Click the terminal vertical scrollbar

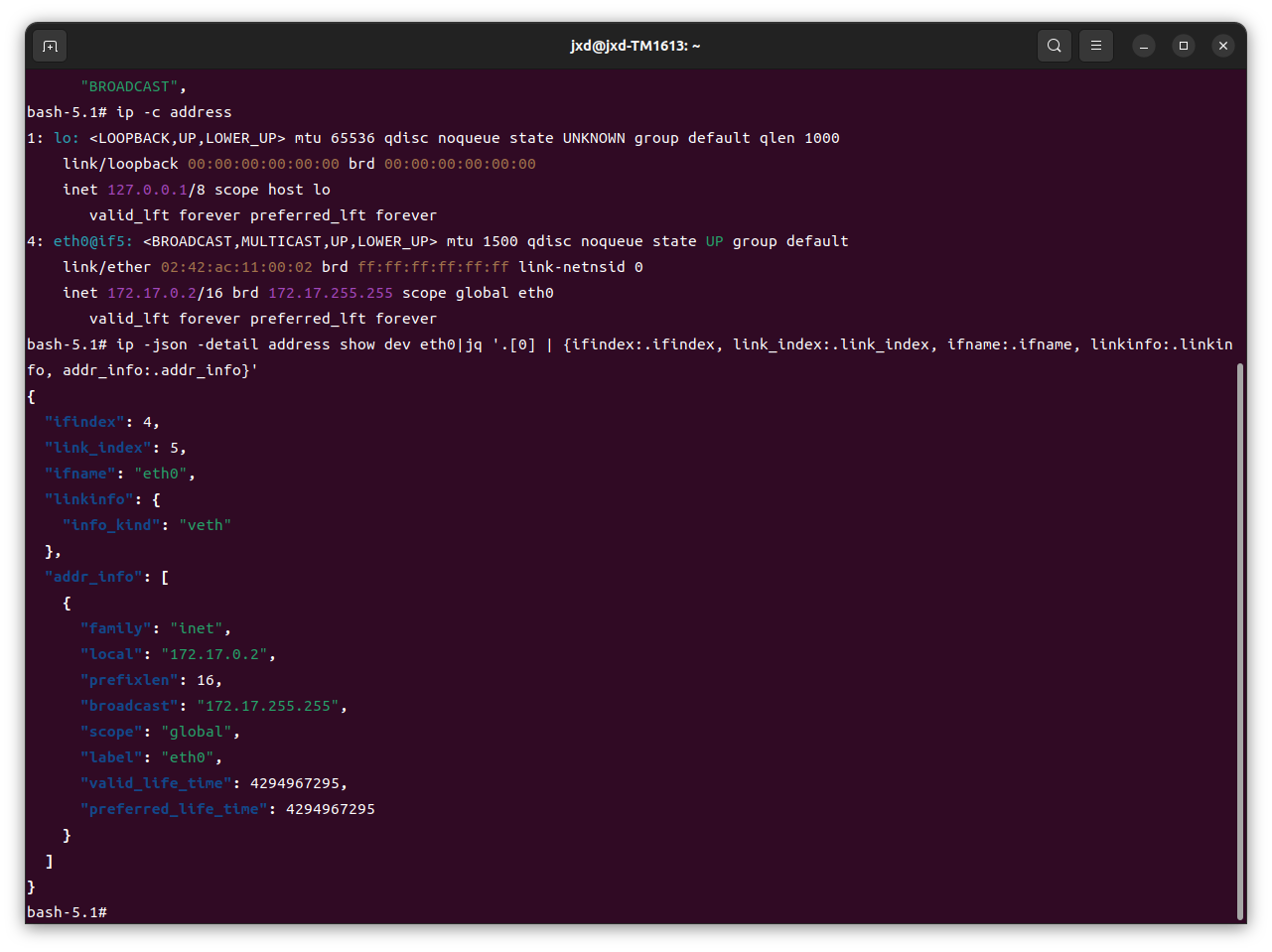1240,642
